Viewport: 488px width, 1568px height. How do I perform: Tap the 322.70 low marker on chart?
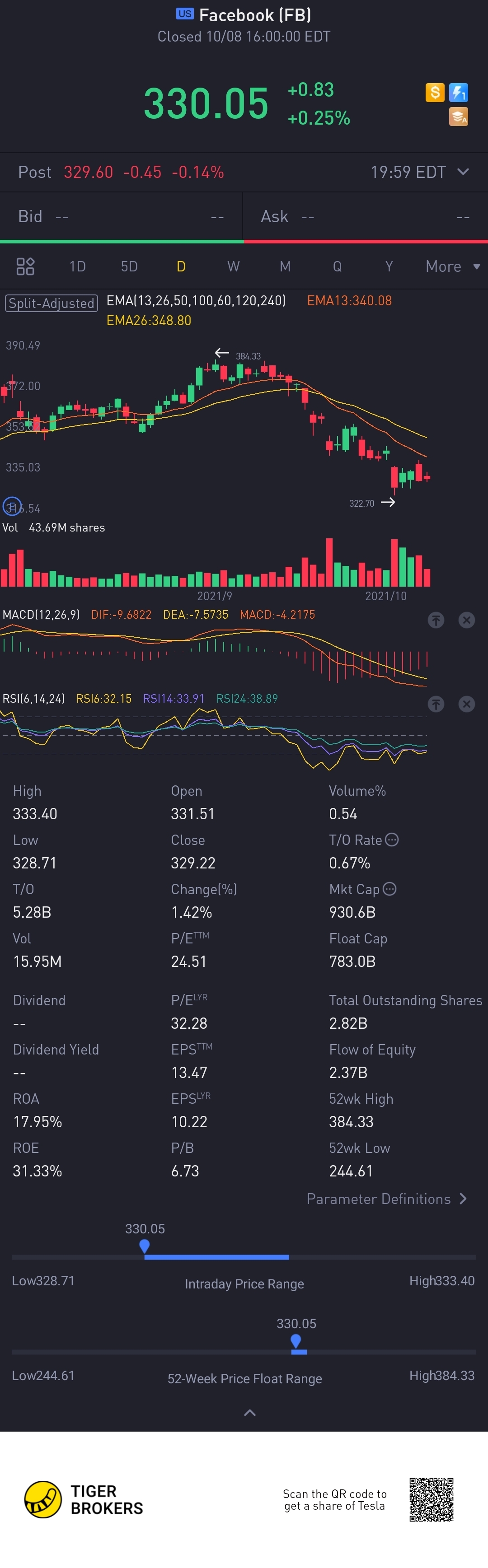click(x=362, y=504)
